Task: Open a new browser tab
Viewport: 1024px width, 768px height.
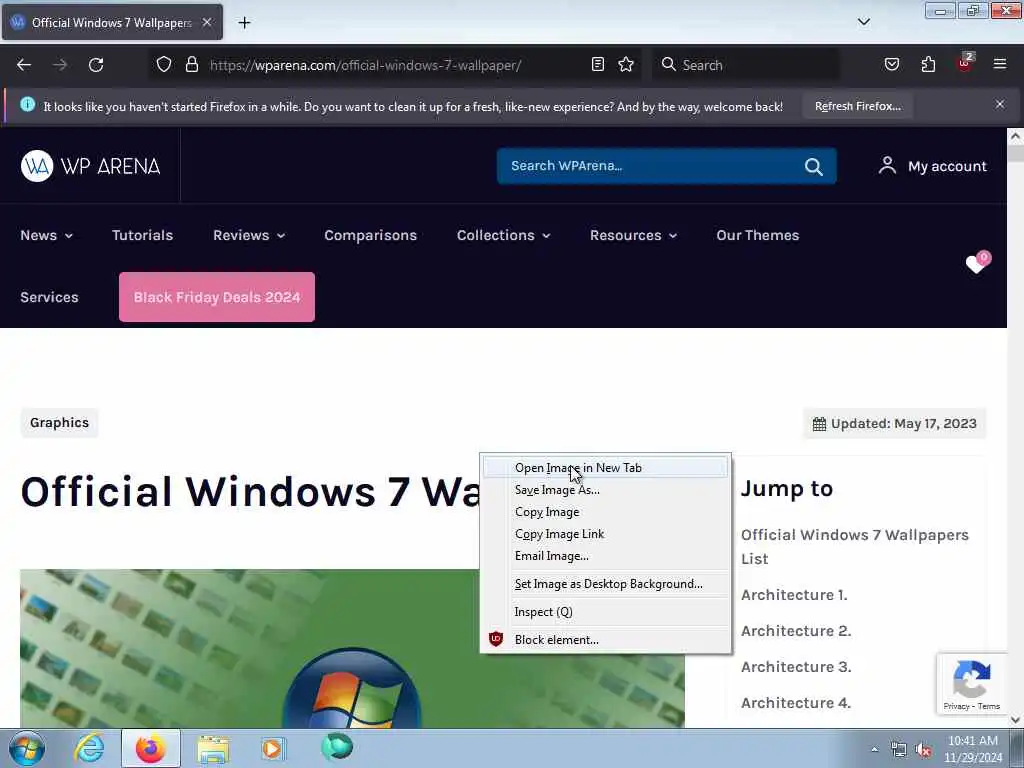Action: click(244, 23)
